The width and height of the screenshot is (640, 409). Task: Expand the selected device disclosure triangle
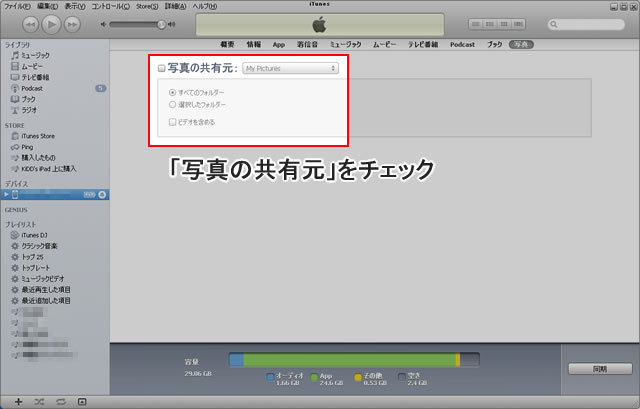pyautogui.click(x=6, y=195)
